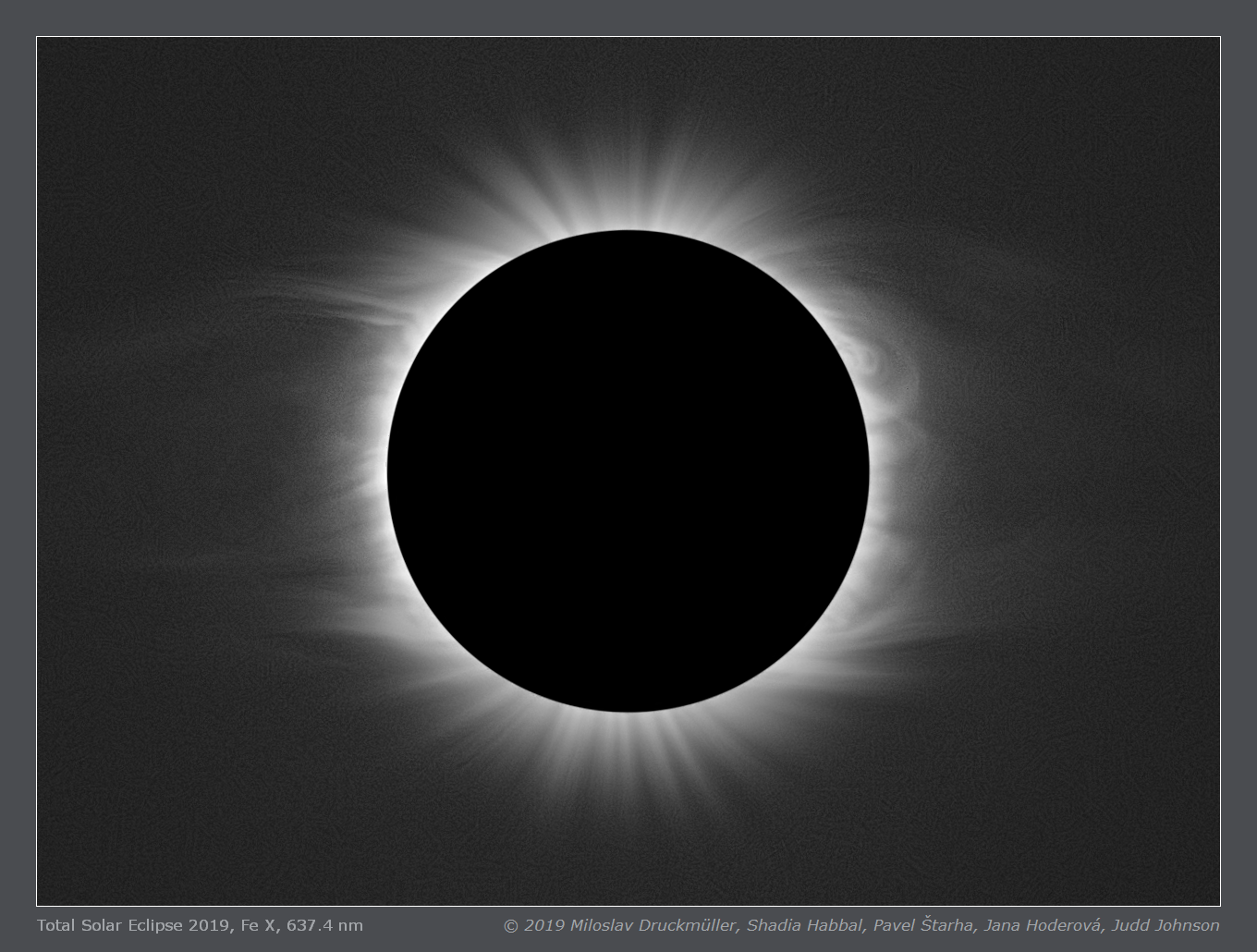Click the leftmost edge of the moon's limb

pos(389,471)
